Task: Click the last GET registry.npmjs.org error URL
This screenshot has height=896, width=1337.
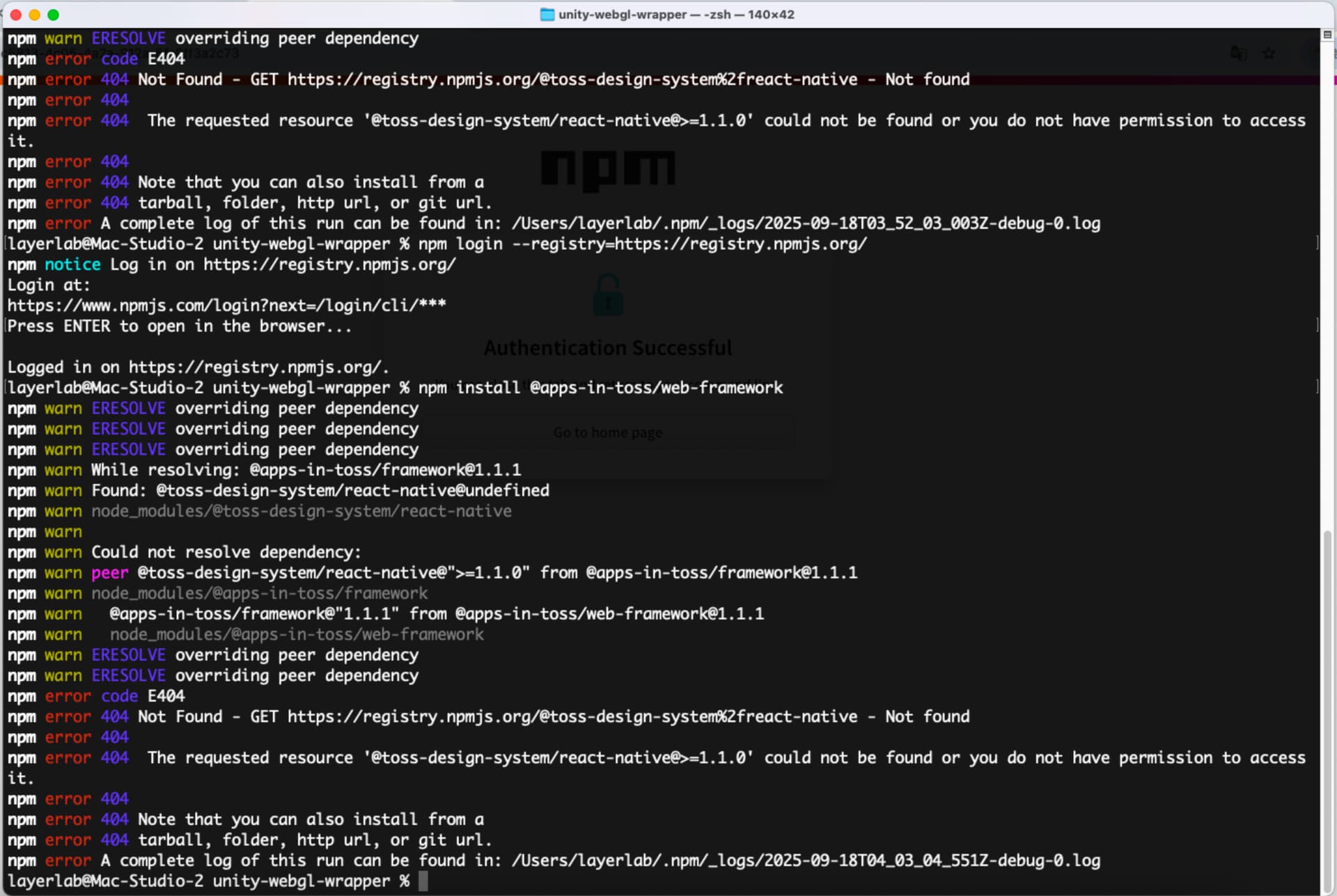Action: (572, 716)
